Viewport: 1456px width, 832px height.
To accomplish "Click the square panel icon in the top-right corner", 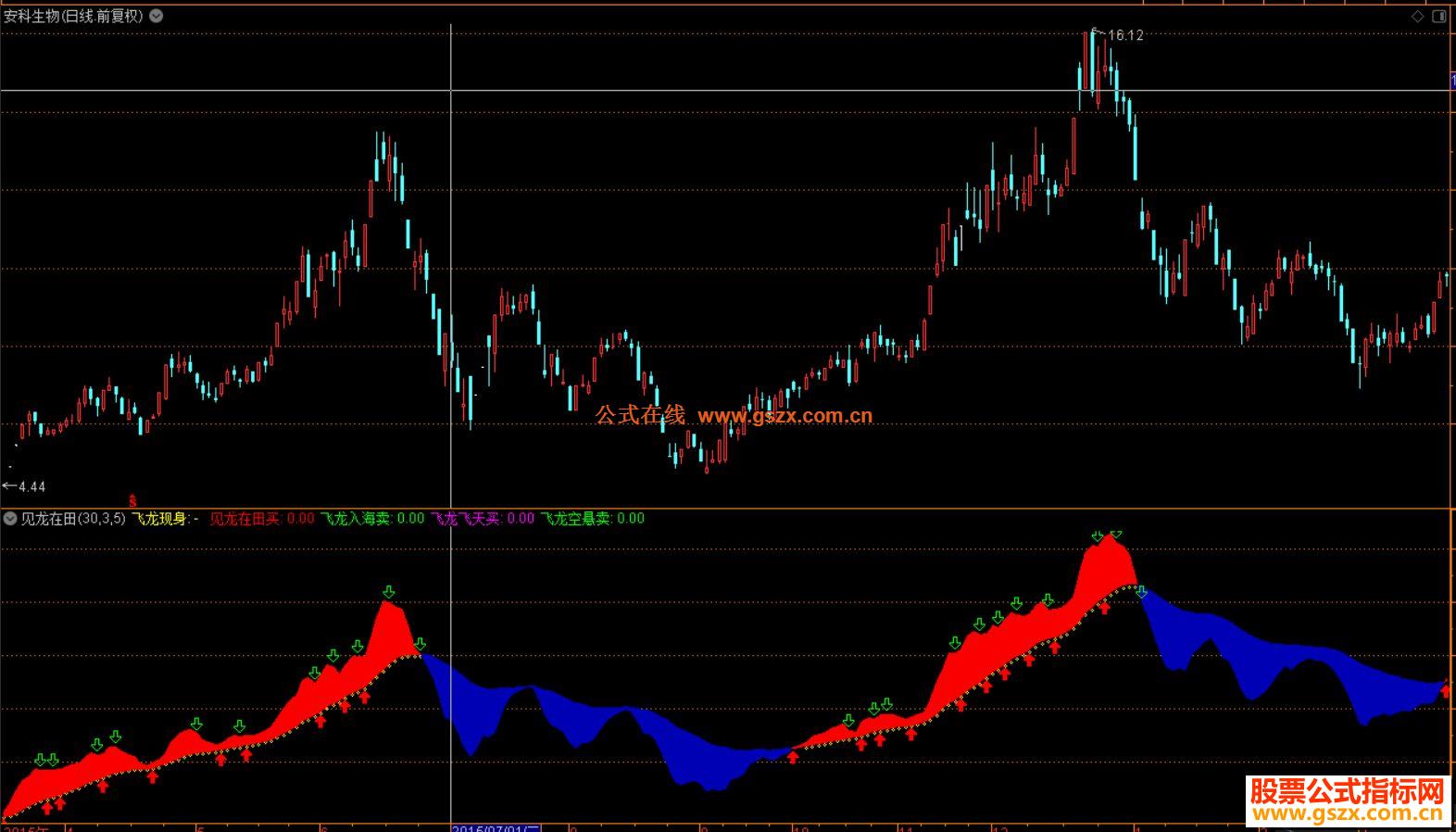I will (1440, 17).
